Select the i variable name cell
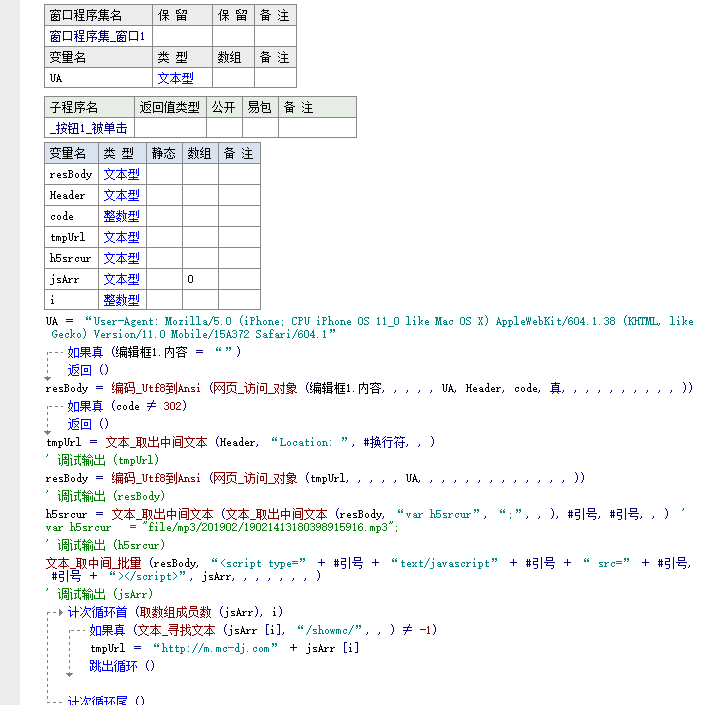This screenshot has height=705, width=708. 71,300
